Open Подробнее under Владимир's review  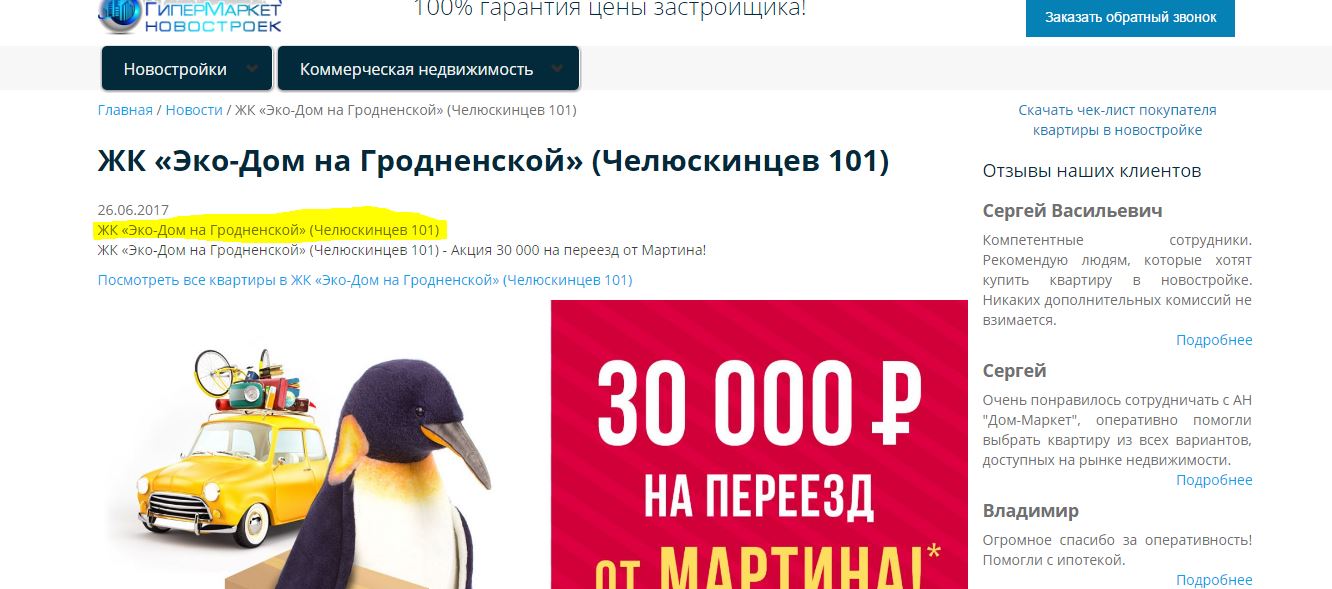point(1214,580)
